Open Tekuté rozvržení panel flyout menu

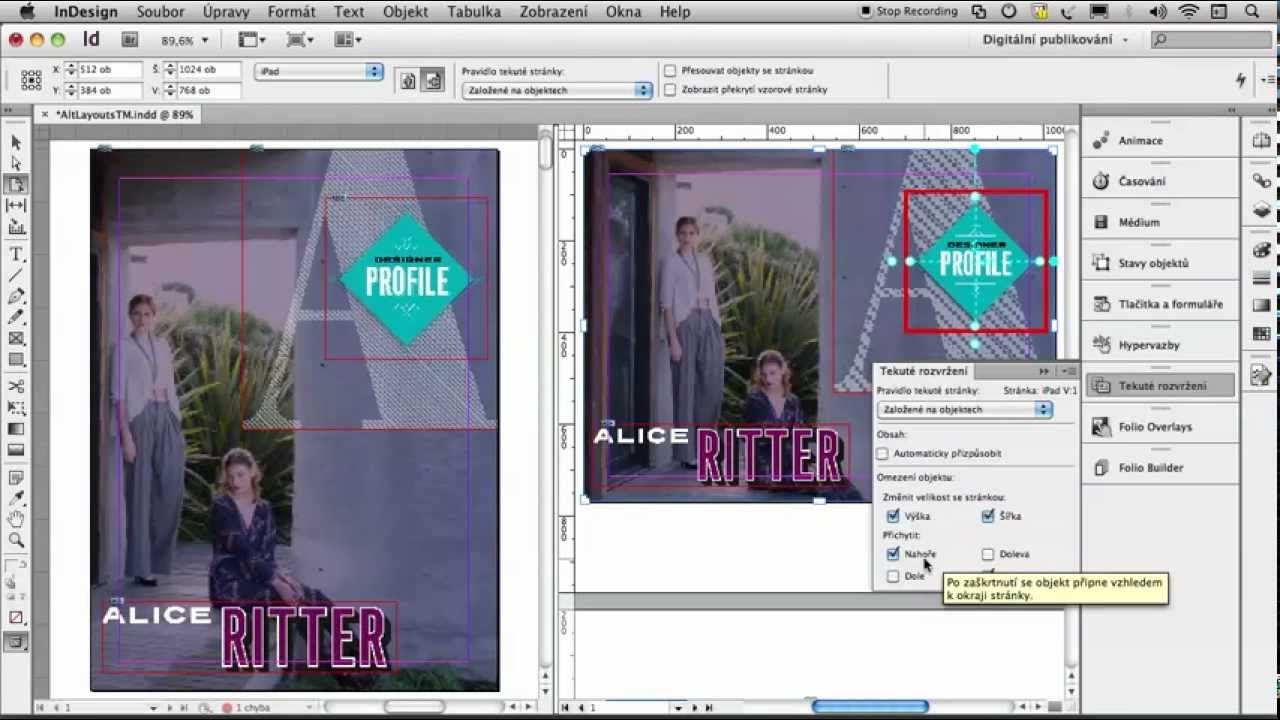pos(1068,371)
